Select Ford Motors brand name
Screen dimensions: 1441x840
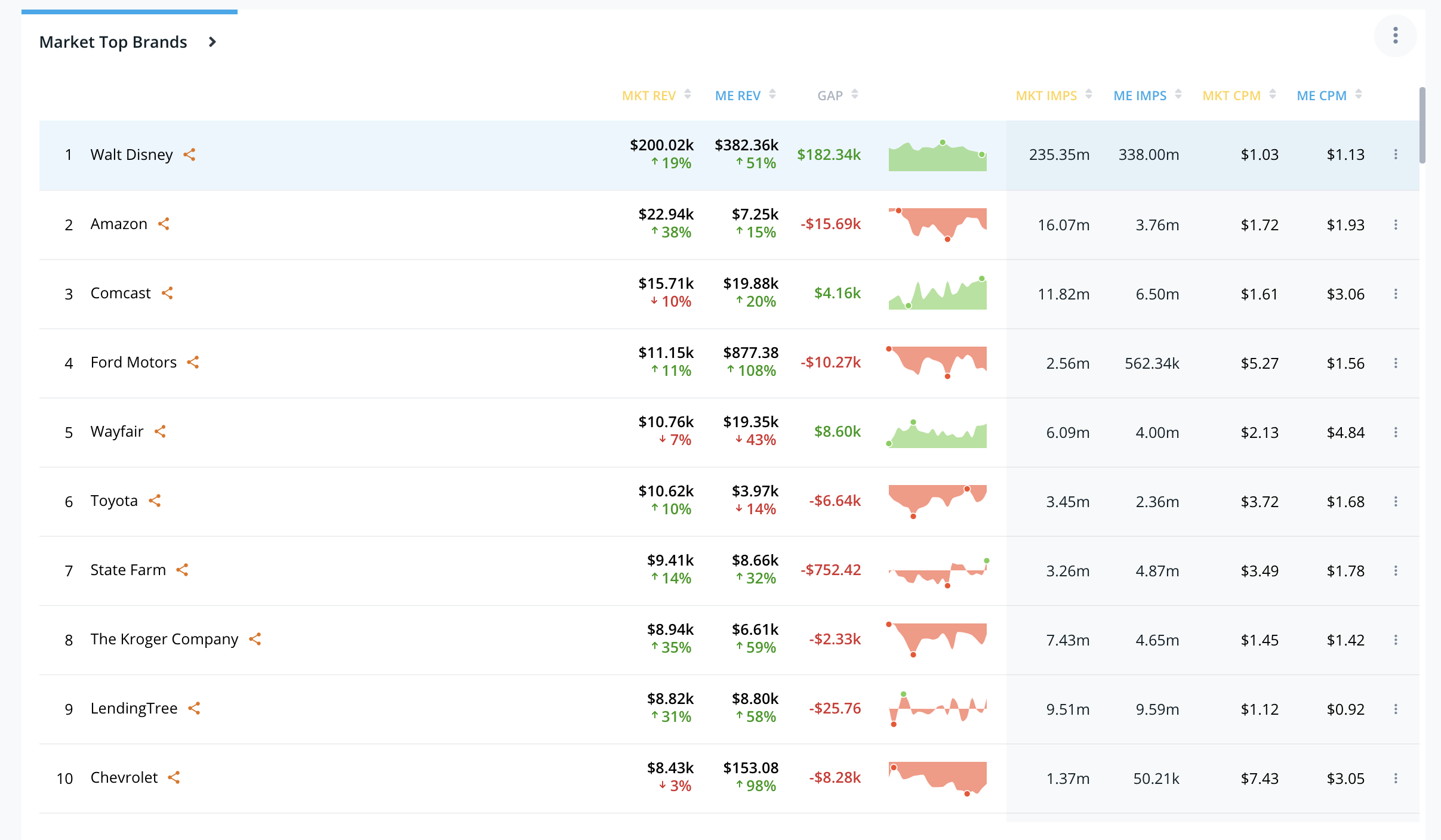click(133, 362)
